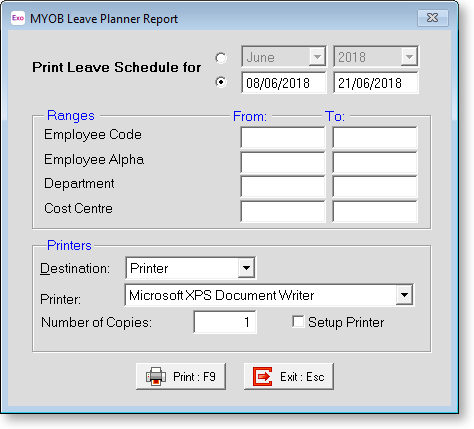This screenshot has width=474, height=429.
Task: Click the Exo app icon in title bar
Action: coord(18,18)
